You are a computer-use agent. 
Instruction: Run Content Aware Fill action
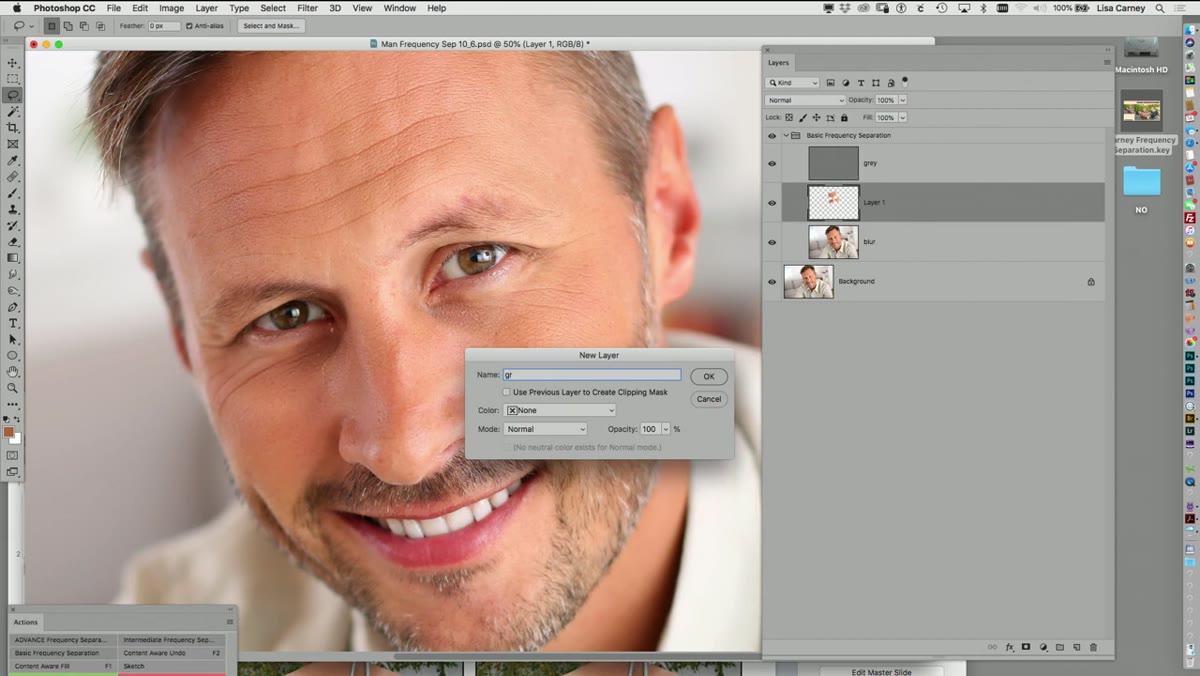(x=63, y=666)
